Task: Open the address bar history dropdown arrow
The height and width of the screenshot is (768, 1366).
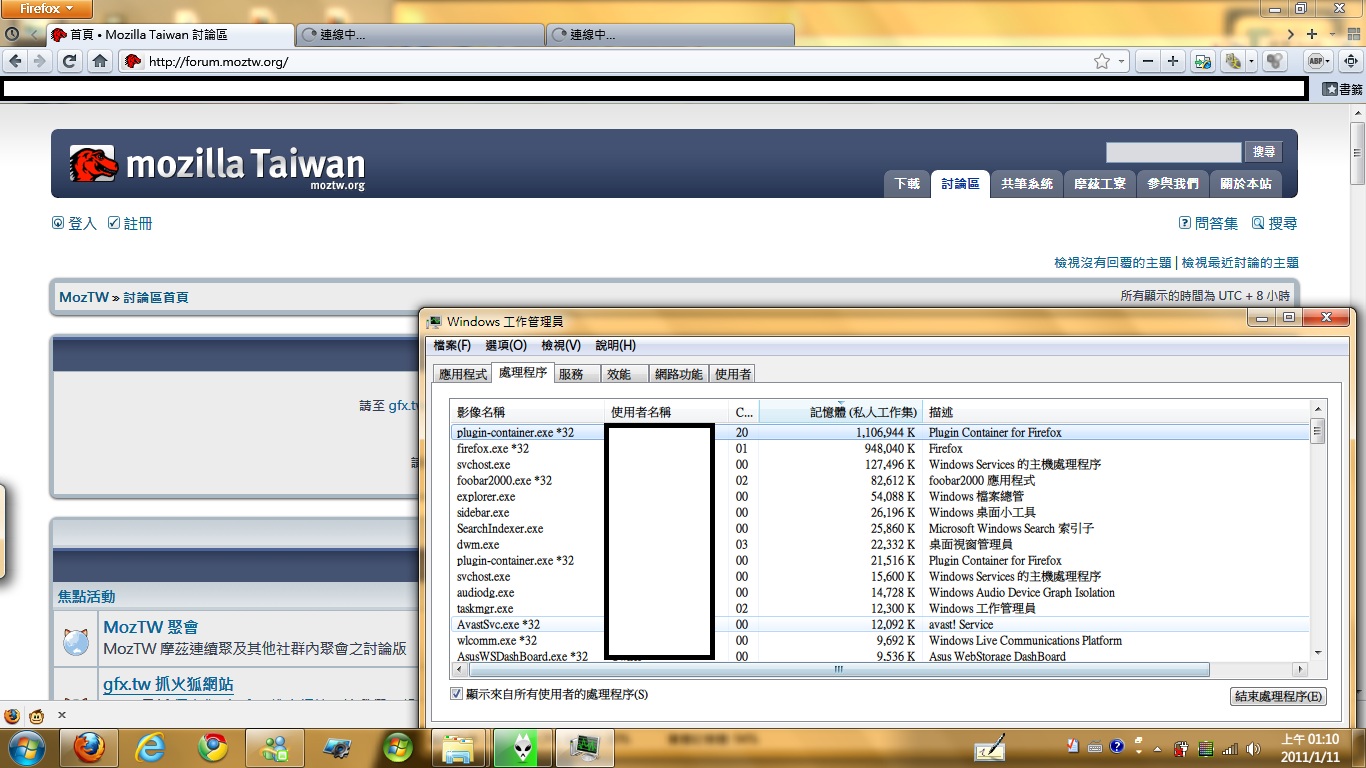Action: click(x=1122, y=62)
